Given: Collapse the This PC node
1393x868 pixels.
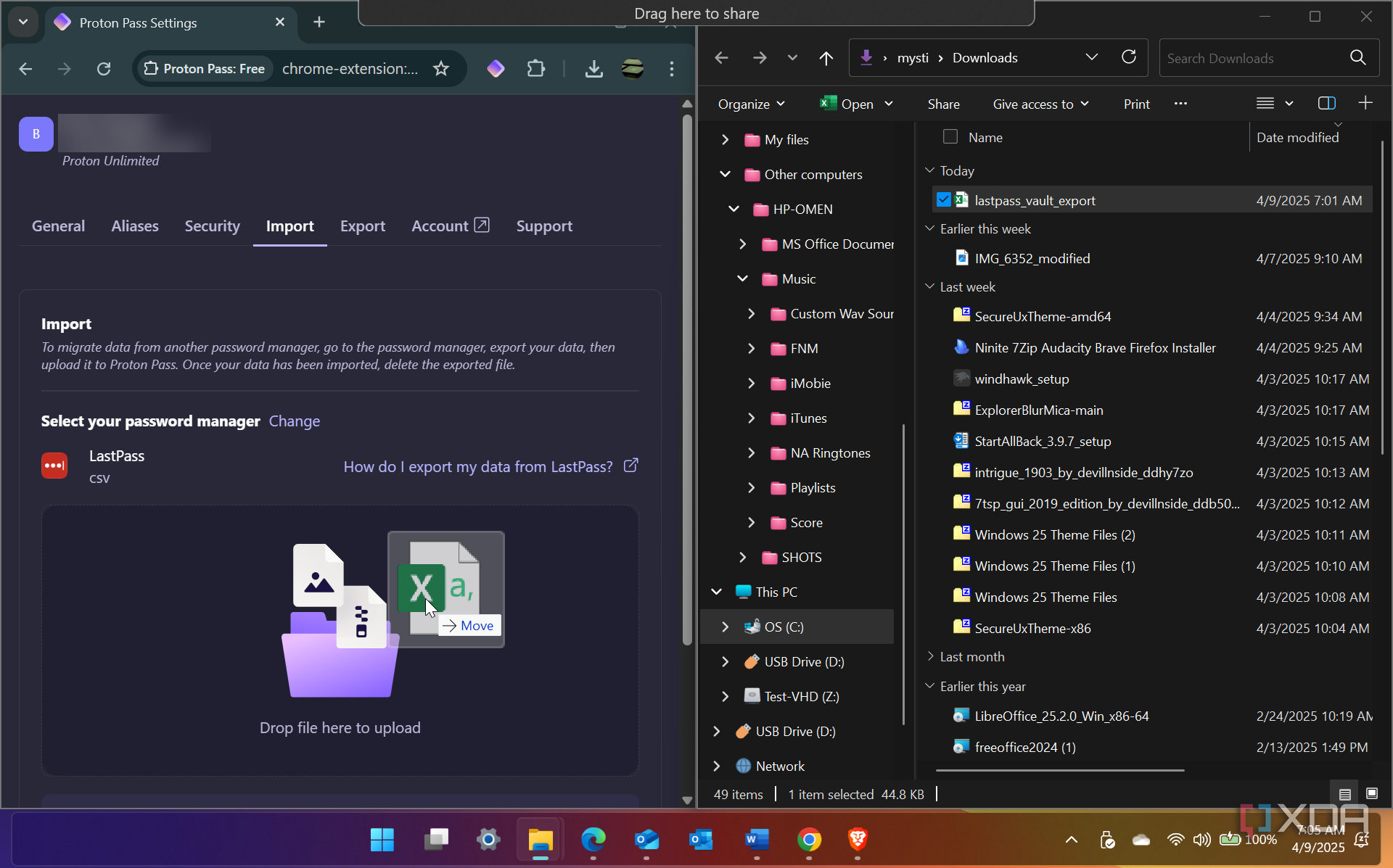Looking at the screenshot, I should pyautogui.click(x=716, y=592).
